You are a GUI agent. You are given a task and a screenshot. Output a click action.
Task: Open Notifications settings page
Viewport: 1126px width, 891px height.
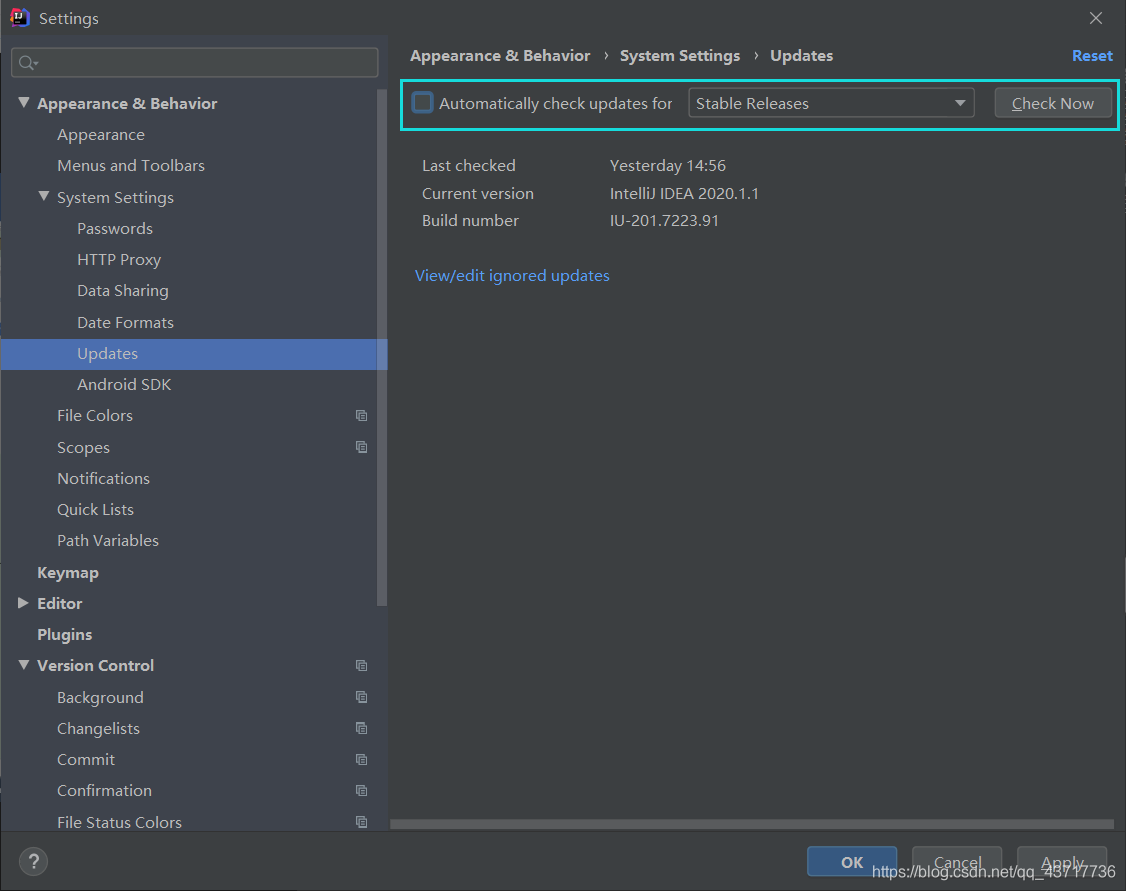pos(103,478)
